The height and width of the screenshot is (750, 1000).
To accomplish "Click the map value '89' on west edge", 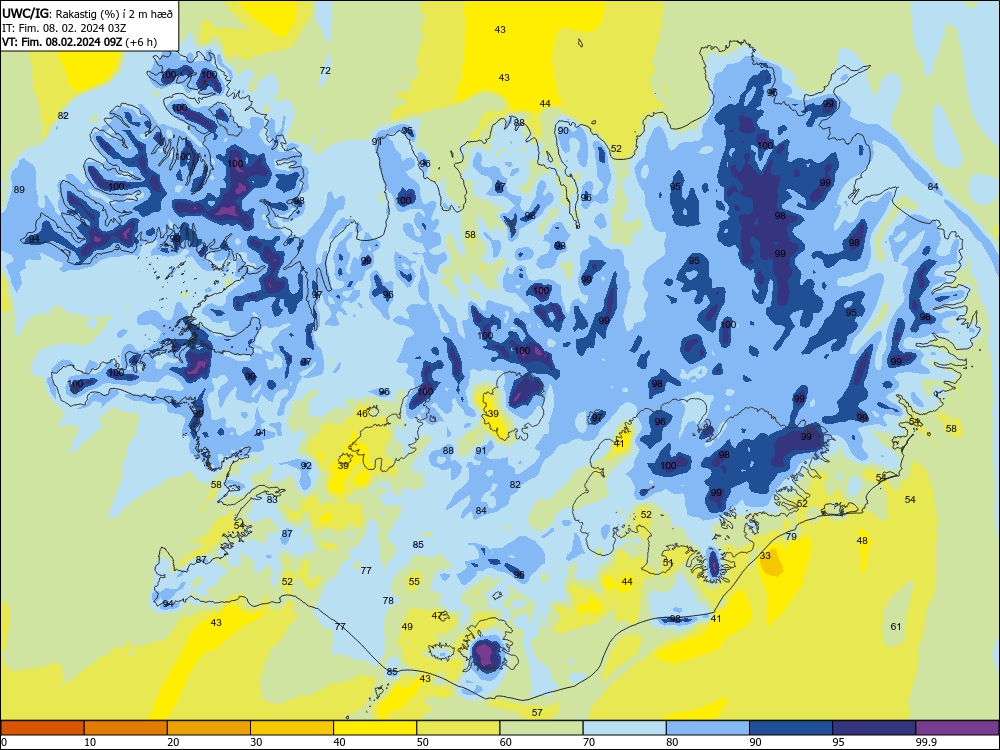I will 19,189.
